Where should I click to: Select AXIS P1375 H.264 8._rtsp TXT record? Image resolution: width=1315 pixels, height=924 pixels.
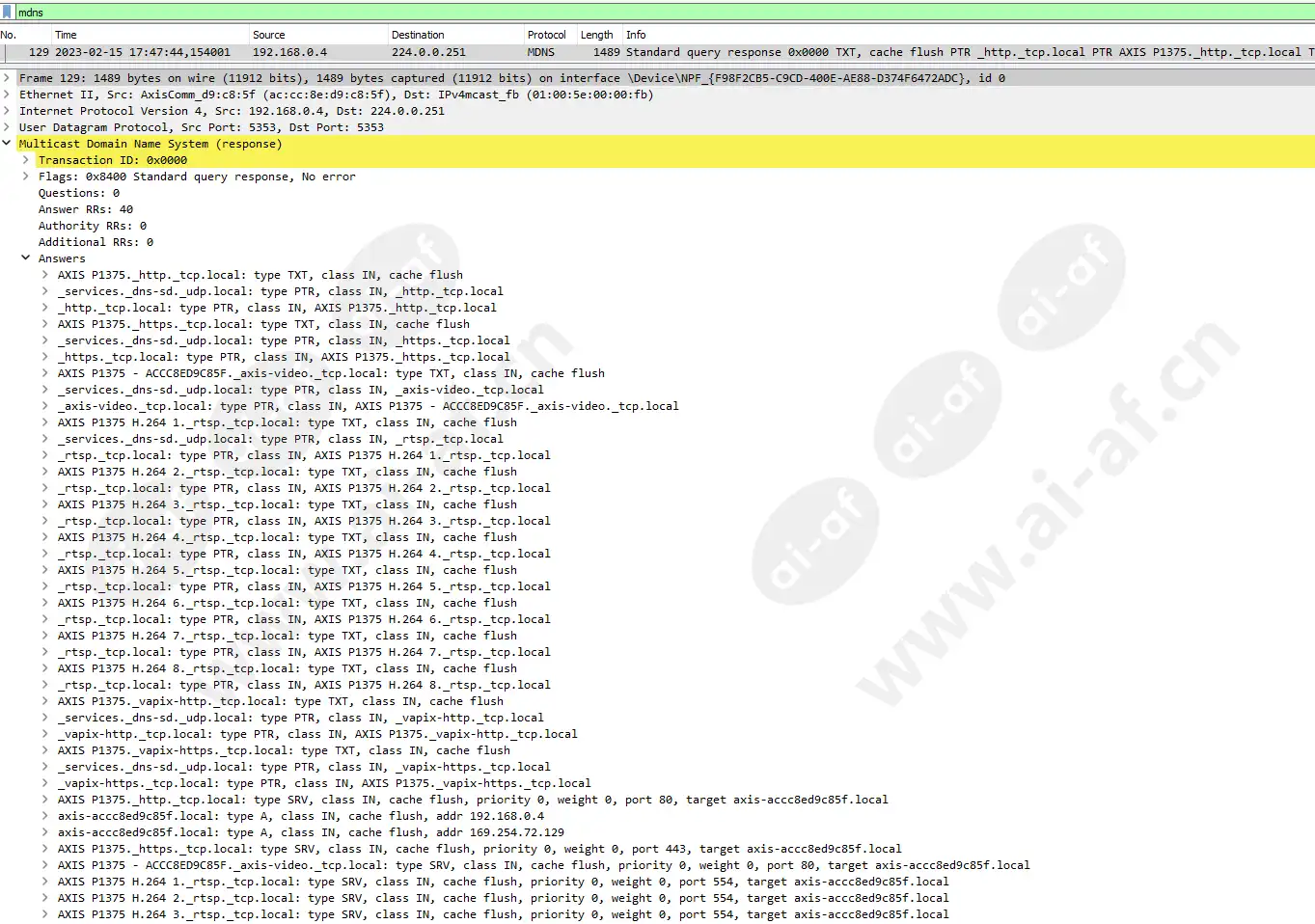(x=288, y=668)
